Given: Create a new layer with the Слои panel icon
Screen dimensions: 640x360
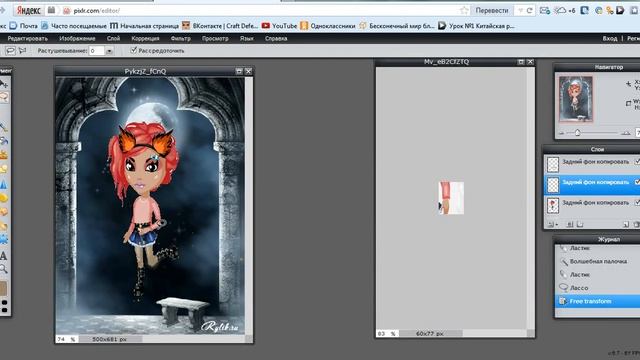Looking at the screenshot, I should (626, 224).
